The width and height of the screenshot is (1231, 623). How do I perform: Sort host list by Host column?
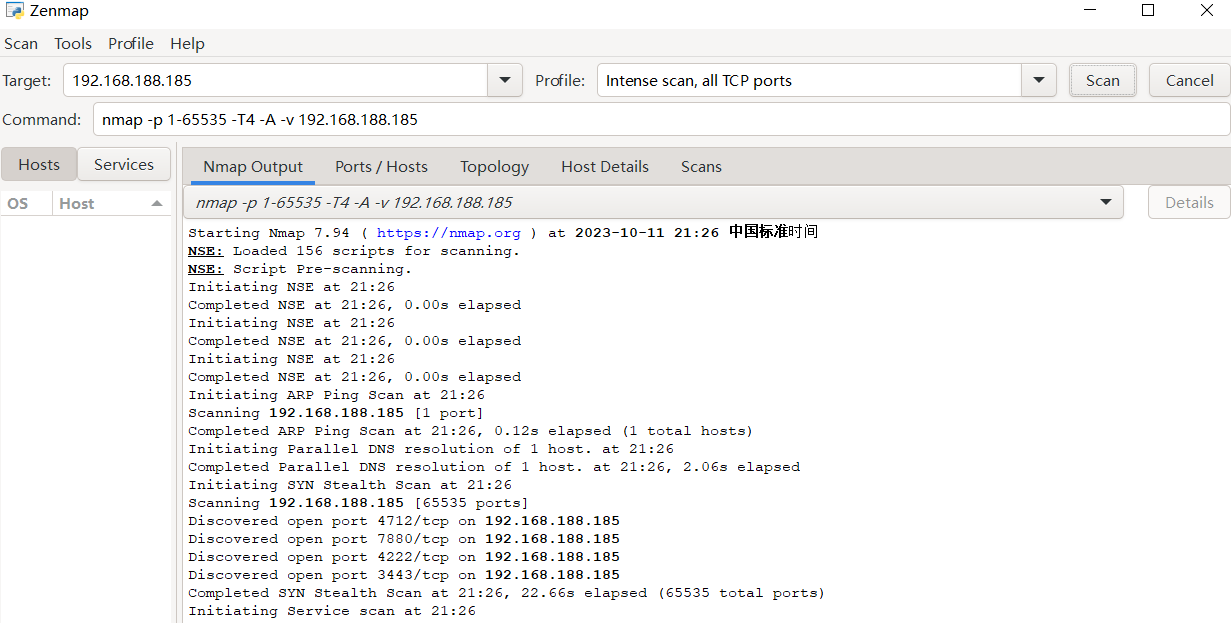tap(111, 203)
